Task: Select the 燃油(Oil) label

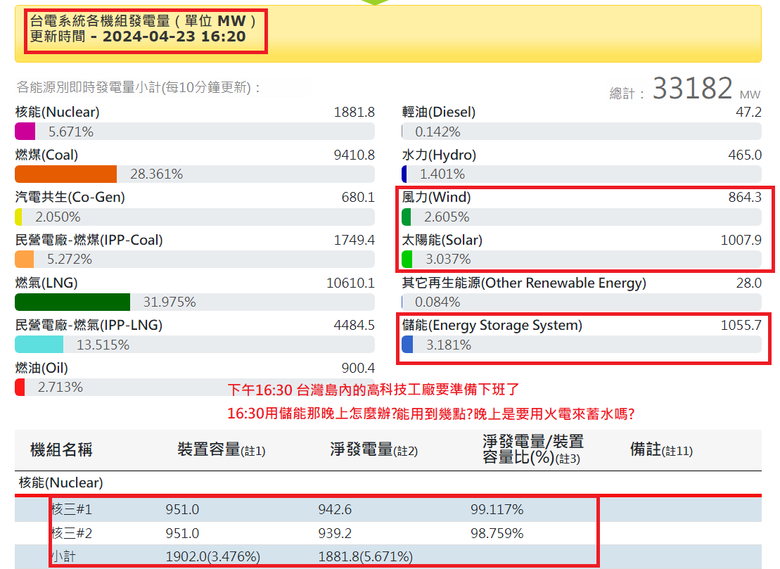Action: (x=41, y=368)
